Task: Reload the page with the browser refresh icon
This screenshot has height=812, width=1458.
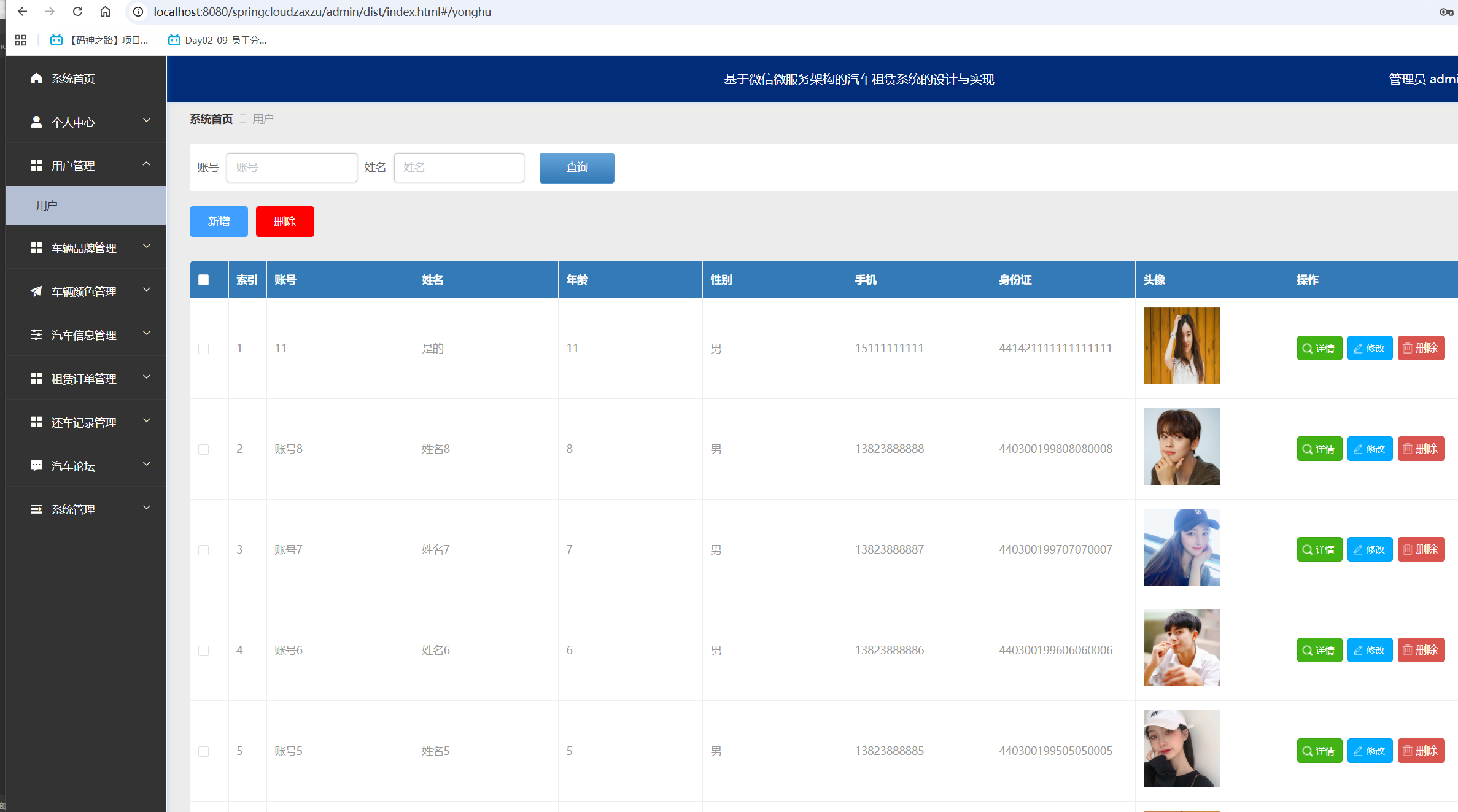Action: pos(77,12)
